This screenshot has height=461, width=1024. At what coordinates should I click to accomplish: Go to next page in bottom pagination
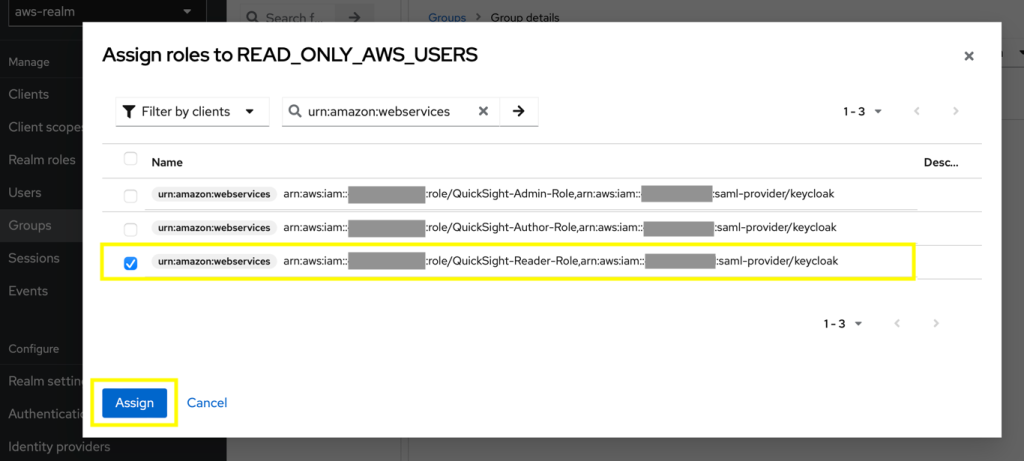pyautogui.click(x=936, y=323)
